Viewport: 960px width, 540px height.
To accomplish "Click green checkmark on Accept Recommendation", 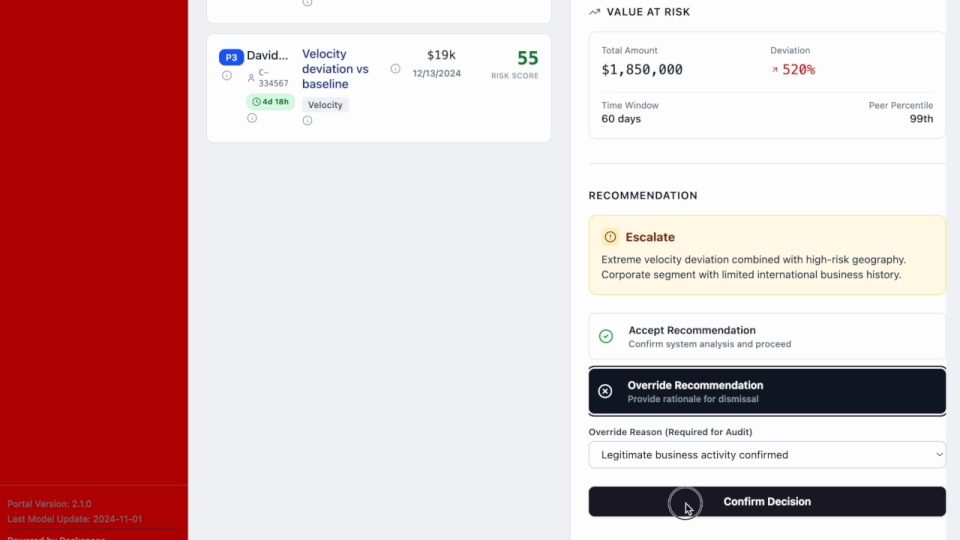I will coord(606,337).
